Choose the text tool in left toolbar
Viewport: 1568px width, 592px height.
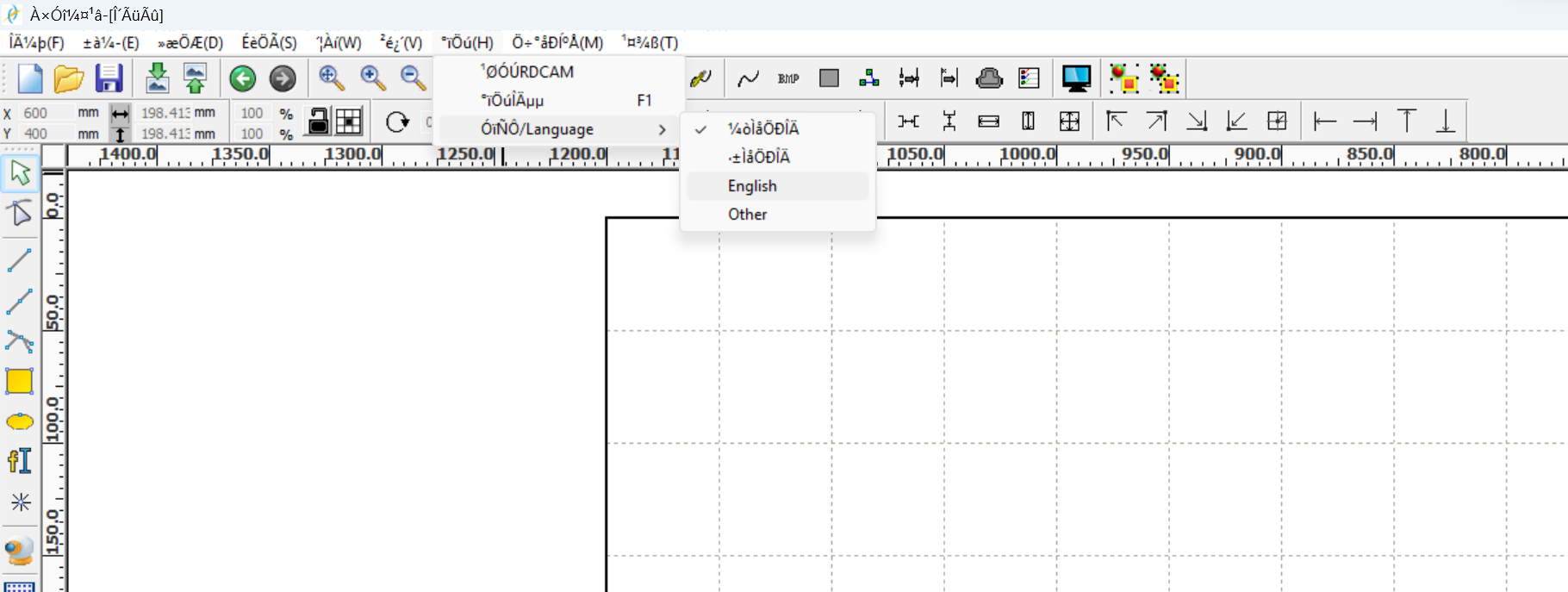click(x=19, y=461)
